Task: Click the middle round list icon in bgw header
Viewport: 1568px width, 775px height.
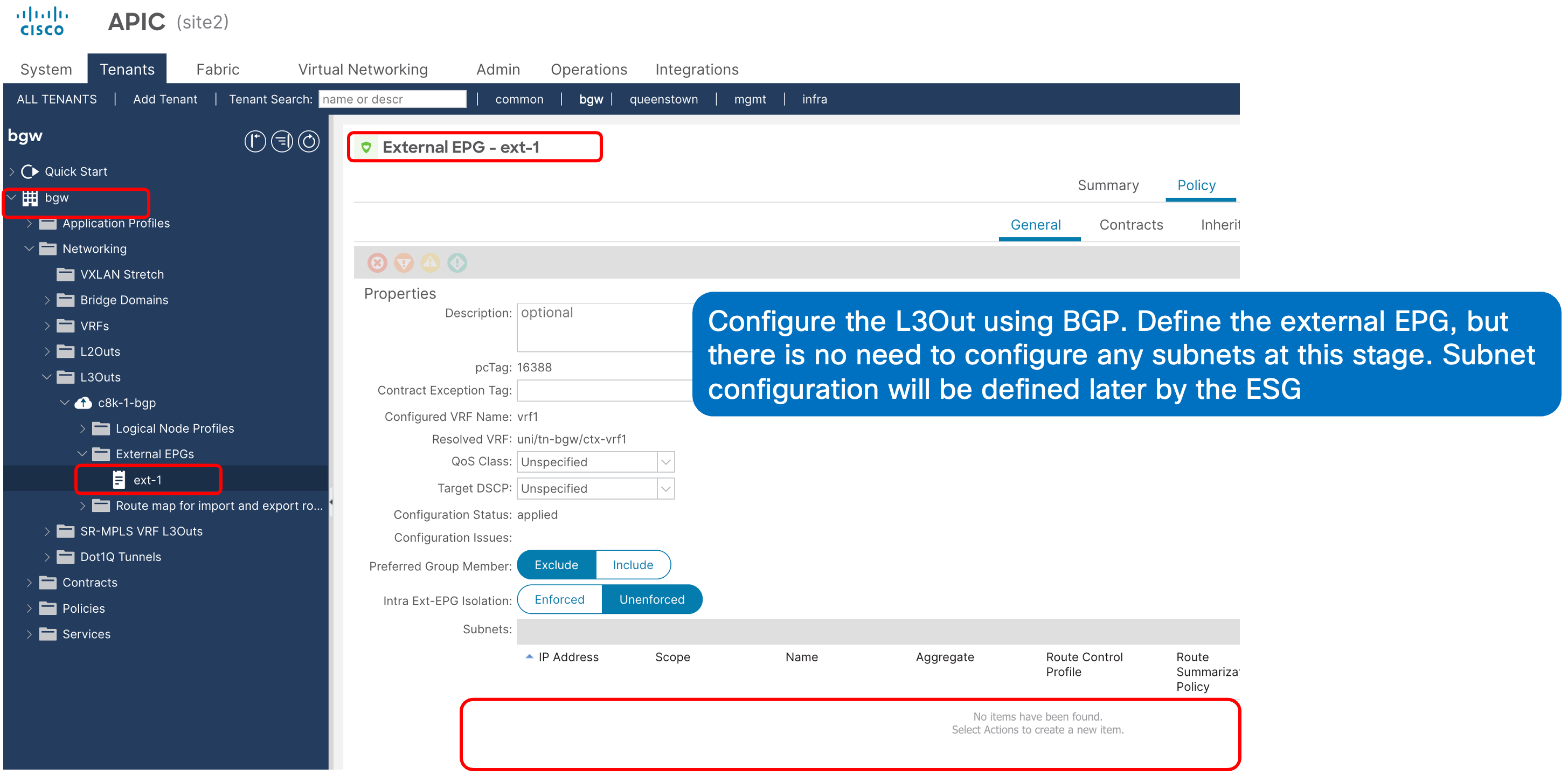Action: [x=282, y=141]
